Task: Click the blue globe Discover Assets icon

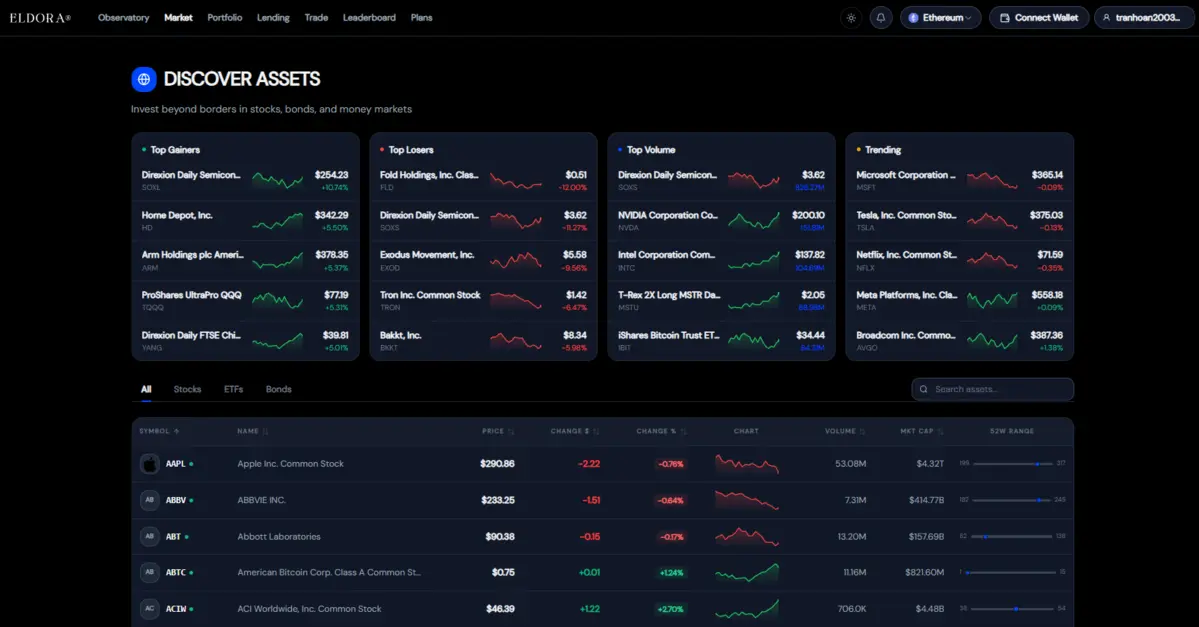Action: [x=144, y=79]
